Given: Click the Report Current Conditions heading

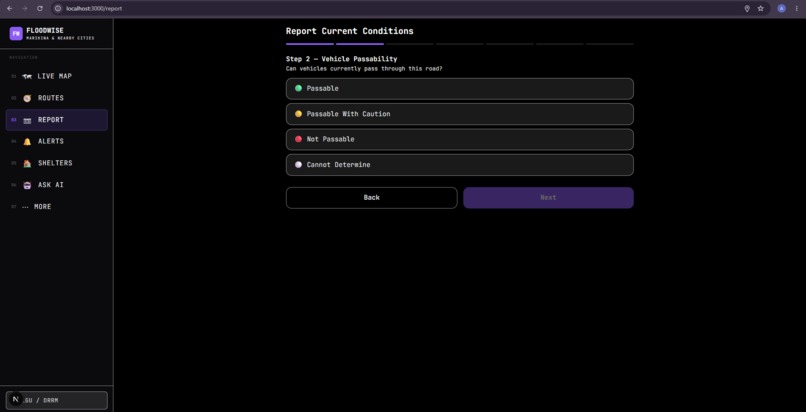Looking at the screenshot, I should 350,31.
